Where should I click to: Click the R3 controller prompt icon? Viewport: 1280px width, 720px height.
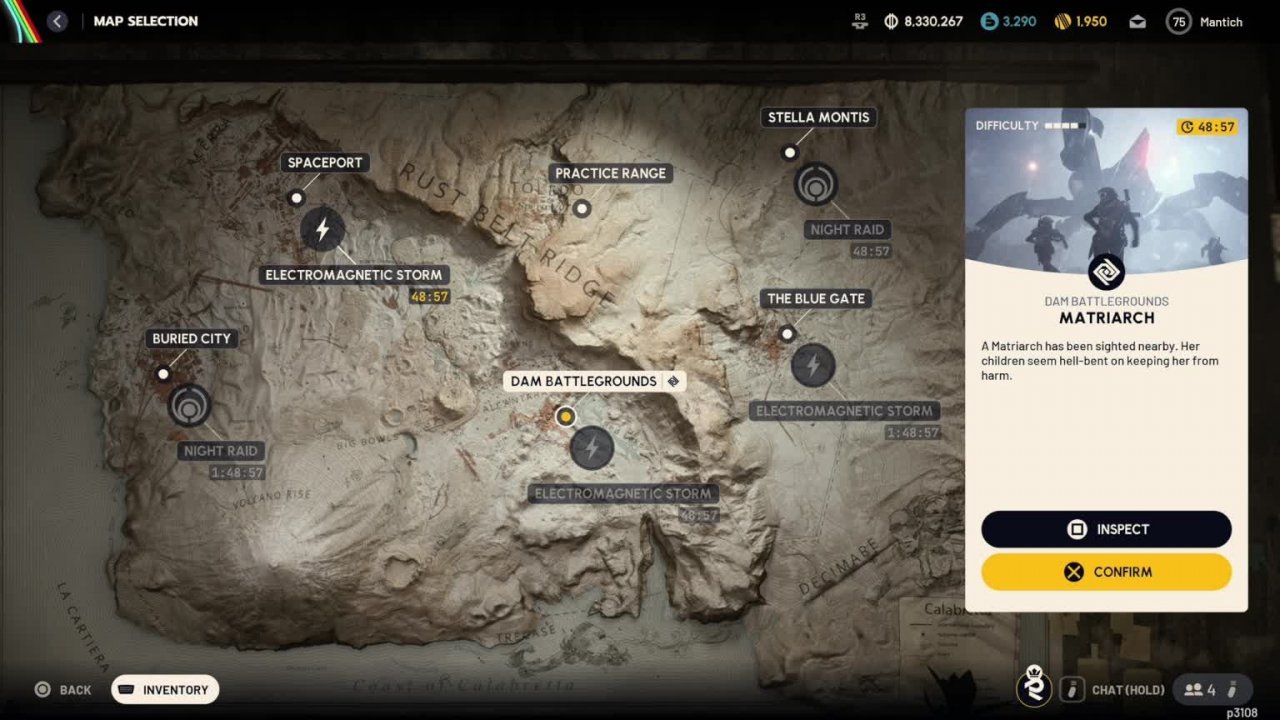860,21
